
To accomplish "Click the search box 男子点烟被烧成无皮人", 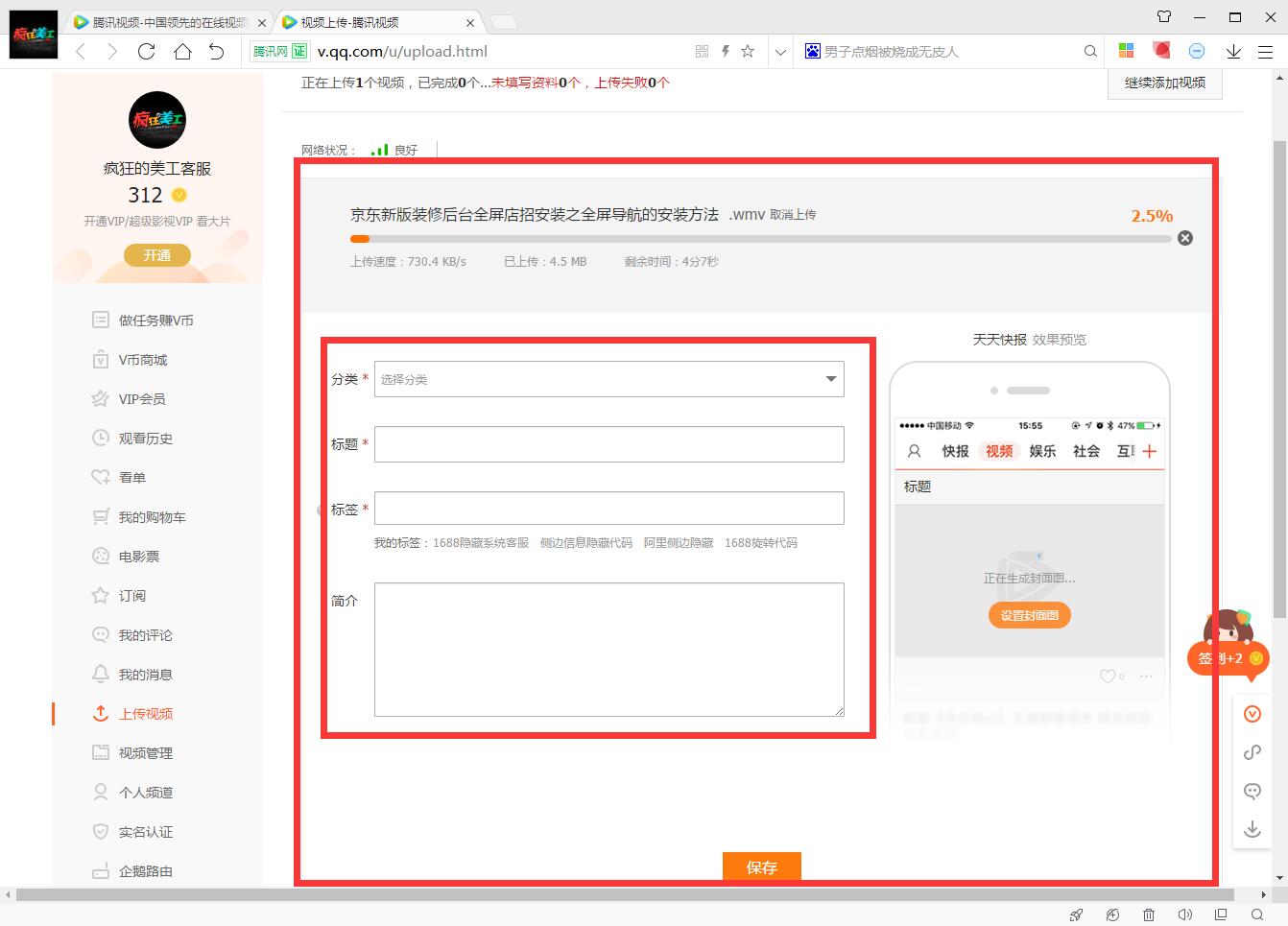I will (x=950, y=52).
